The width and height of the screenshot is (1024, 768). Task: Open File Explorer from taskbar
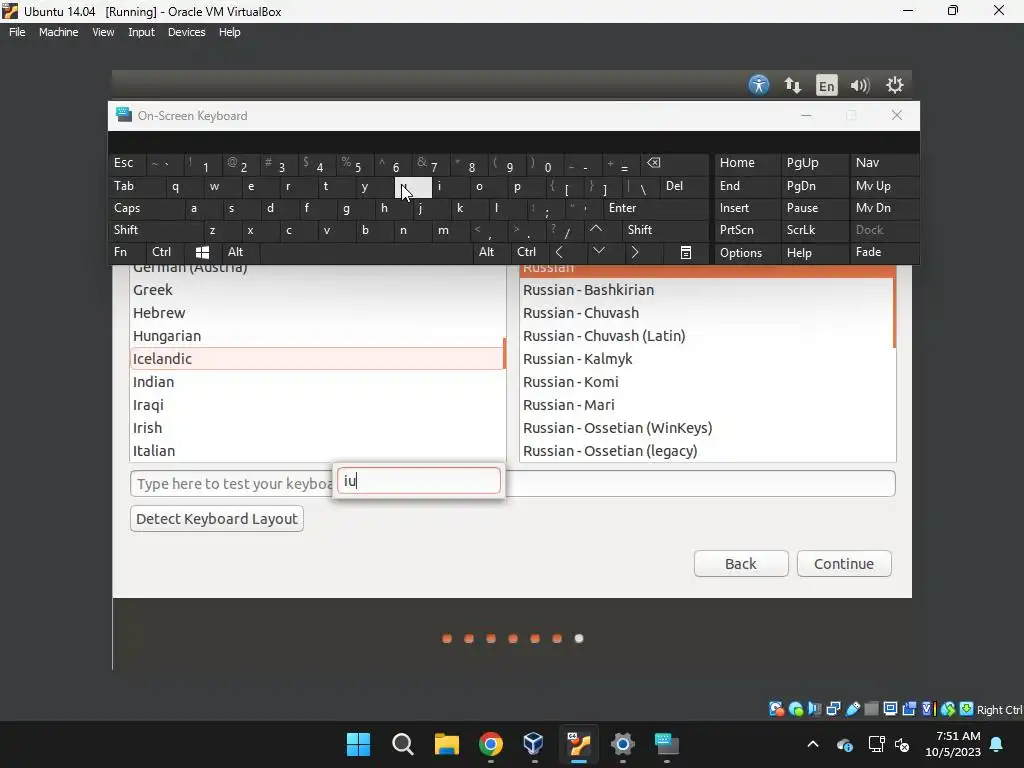coord(447,744)
